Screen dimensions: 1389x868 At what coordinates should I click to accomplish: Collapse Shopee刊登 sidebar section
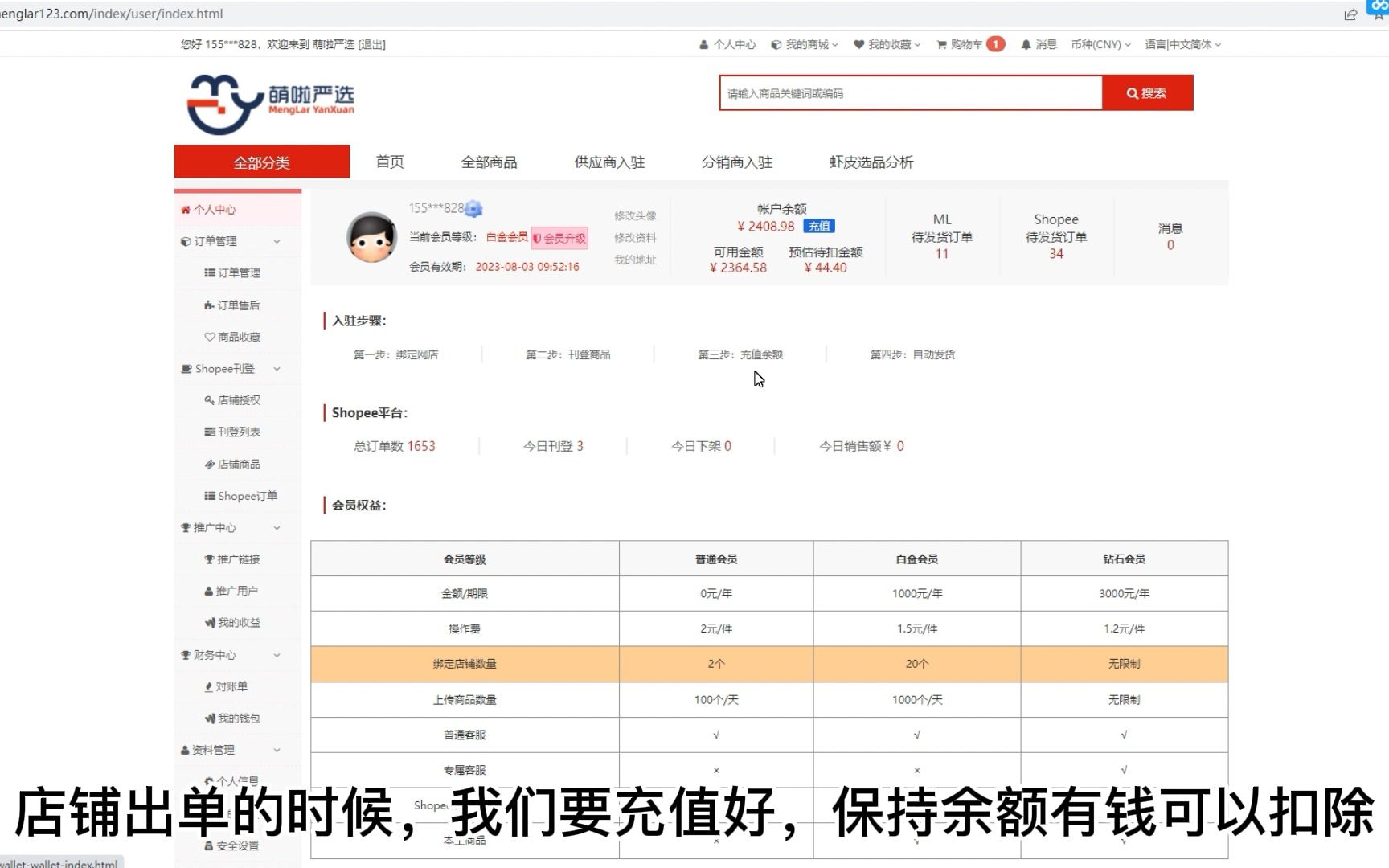238,369
